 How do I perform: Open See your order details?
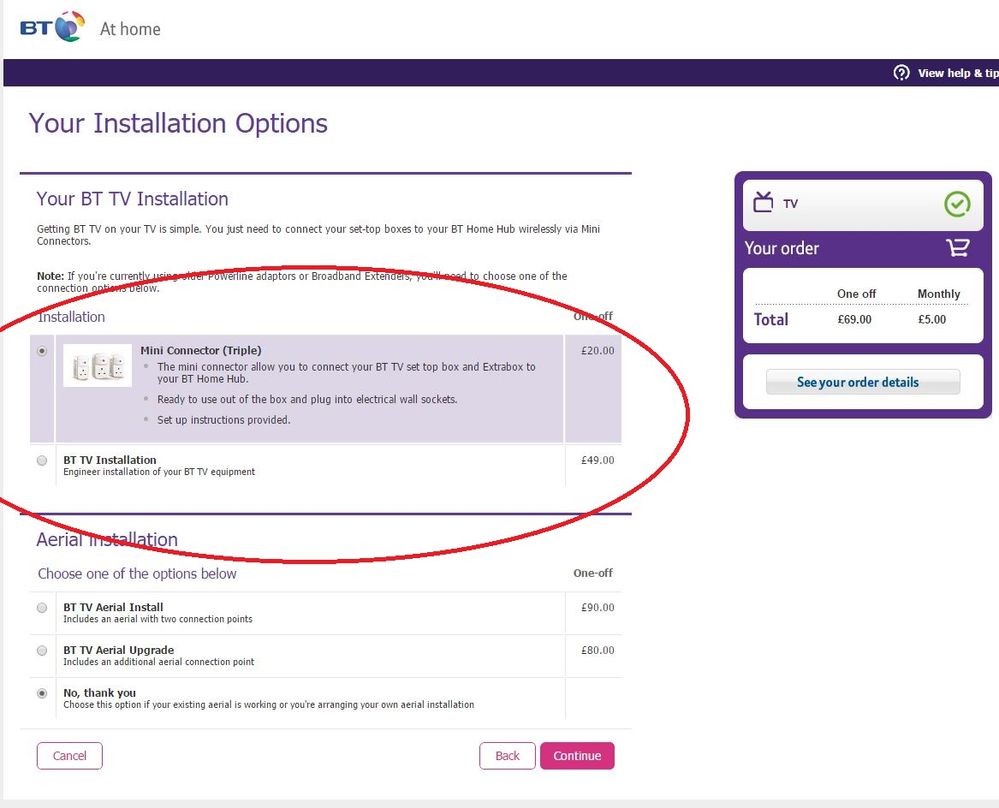coord(863,382)
